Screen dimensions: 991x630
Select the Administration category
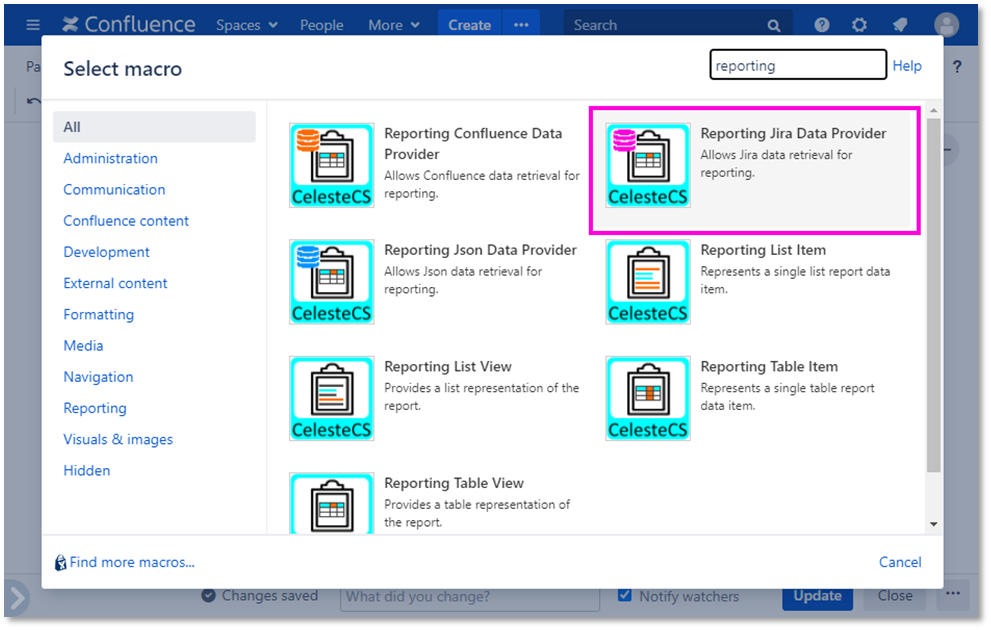pyautogui.click(x=110, y=159)
